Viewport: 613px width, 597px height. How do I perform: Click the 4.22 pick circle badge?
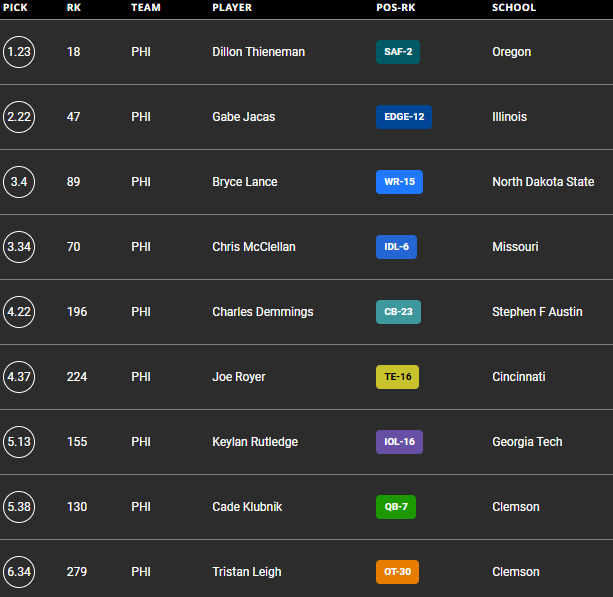[x=18, y=312]
